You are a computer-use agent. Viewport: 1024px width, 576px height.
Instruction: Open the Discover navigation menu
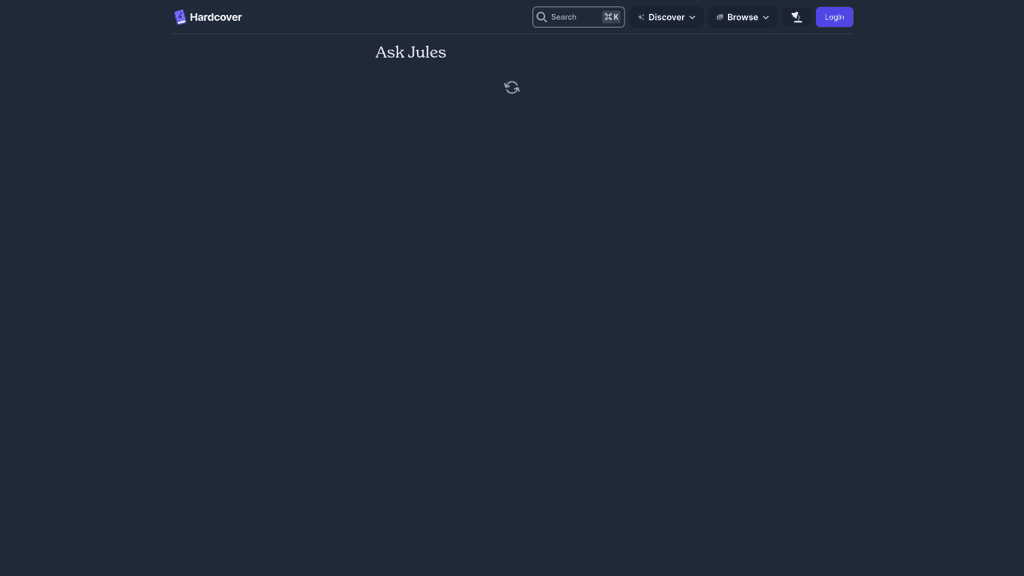[x=666, y=17]
